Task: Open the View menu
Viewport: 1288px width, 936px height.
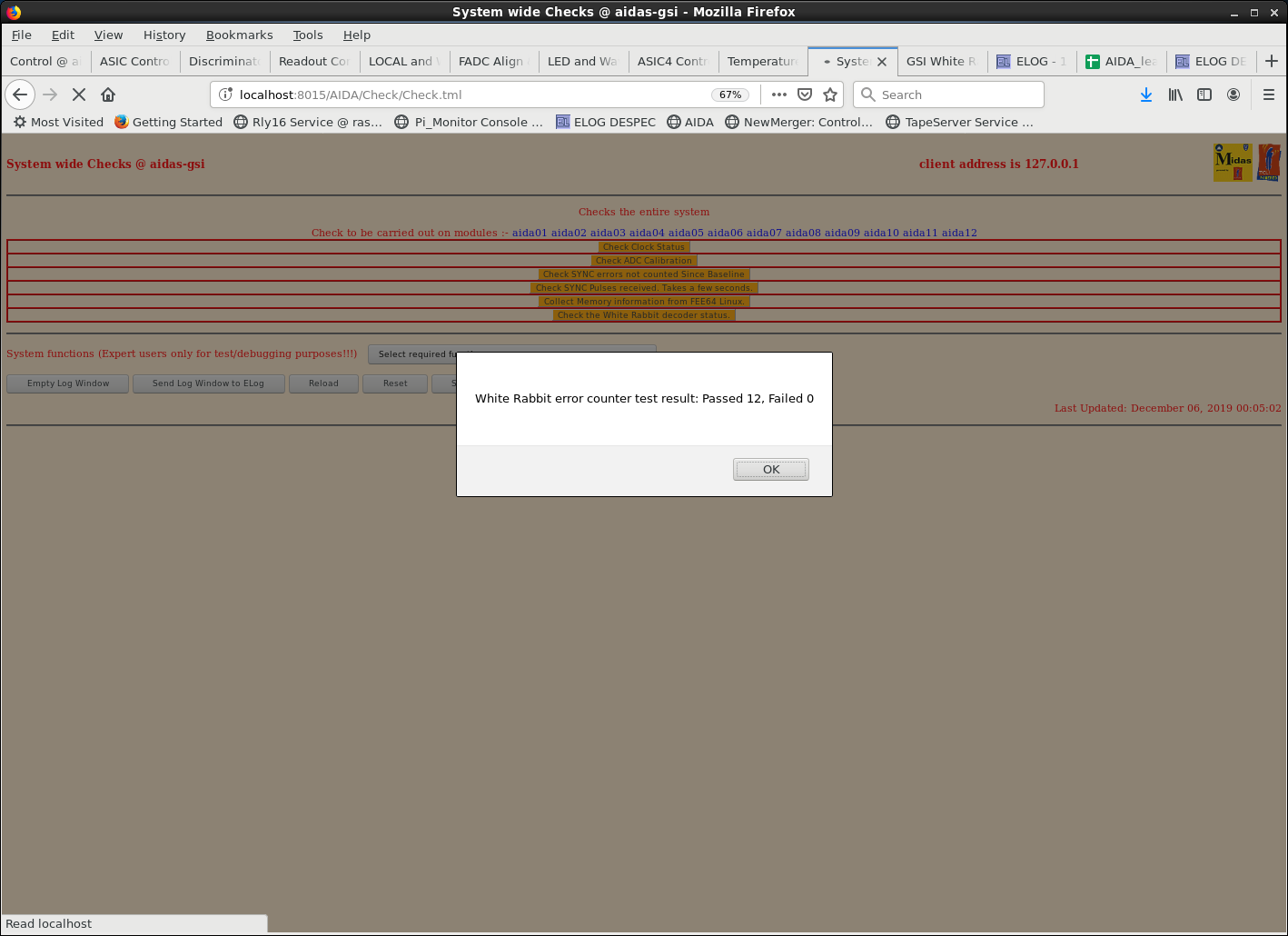Action: tap(108, 35)
